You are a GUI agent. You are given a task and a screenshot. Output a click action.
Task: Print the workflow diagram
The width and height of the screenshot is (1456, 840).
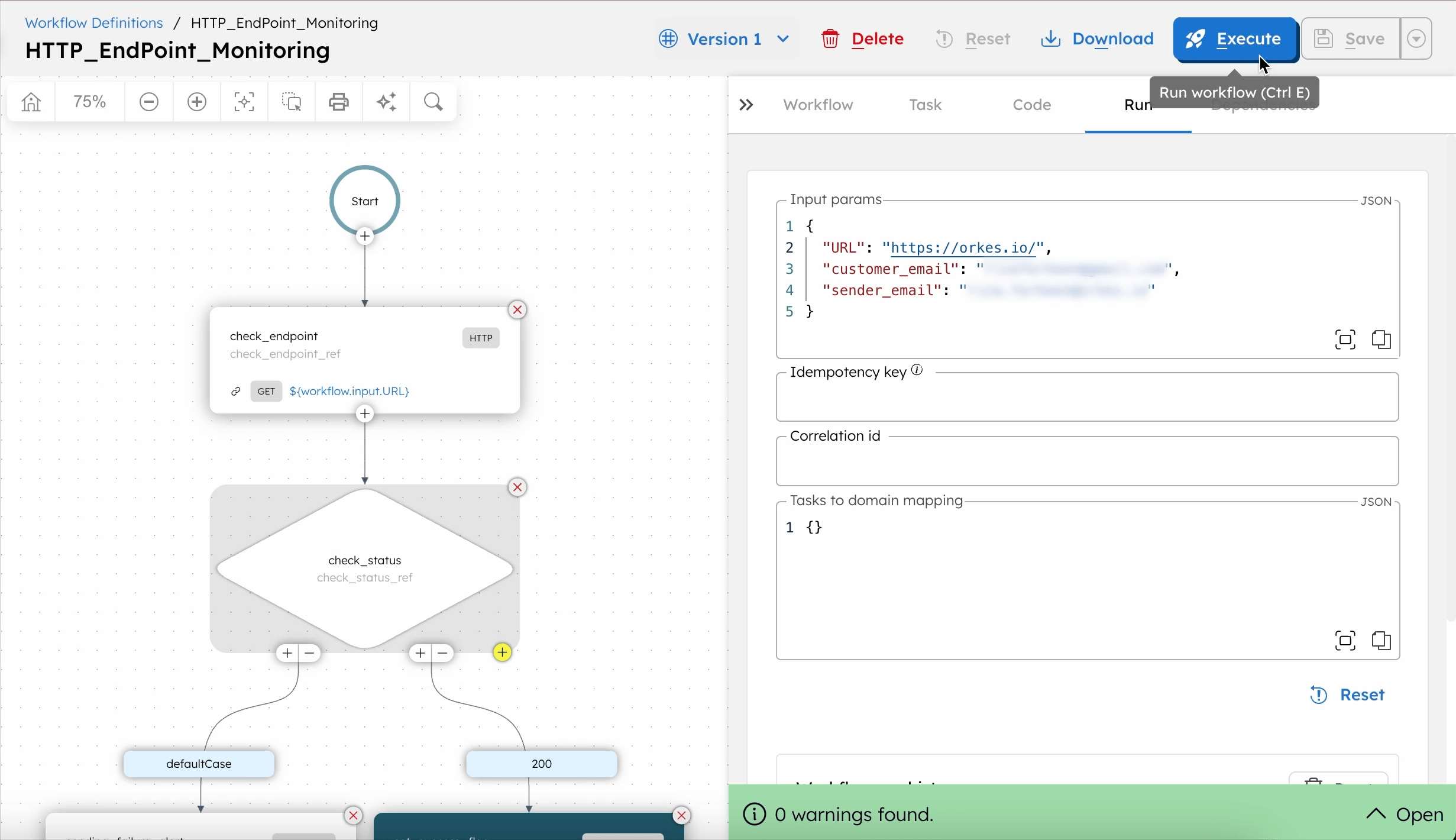[x=339, y=102]
